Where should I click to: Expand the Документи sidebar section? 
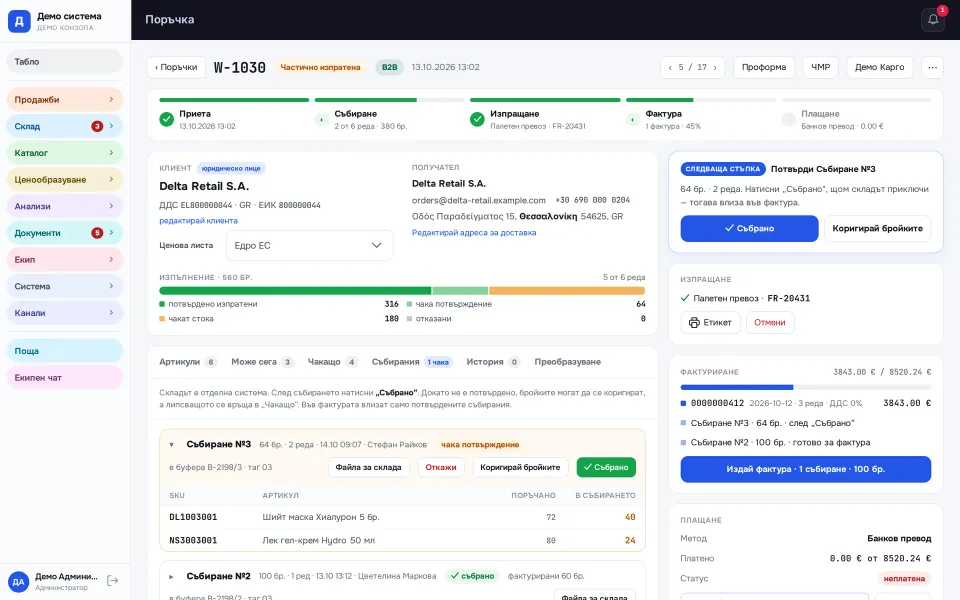65,233
